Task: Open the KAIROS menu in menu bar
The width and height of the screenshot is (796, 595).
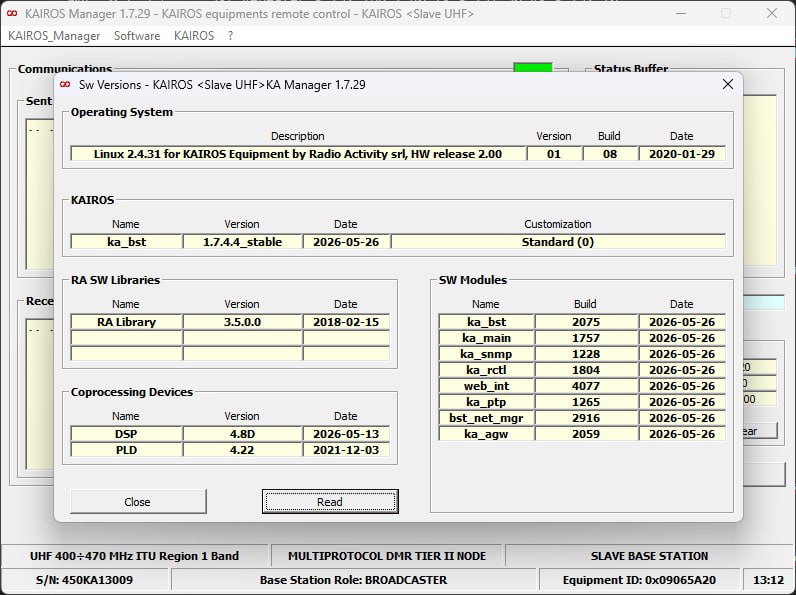Action: coord(194,36)
